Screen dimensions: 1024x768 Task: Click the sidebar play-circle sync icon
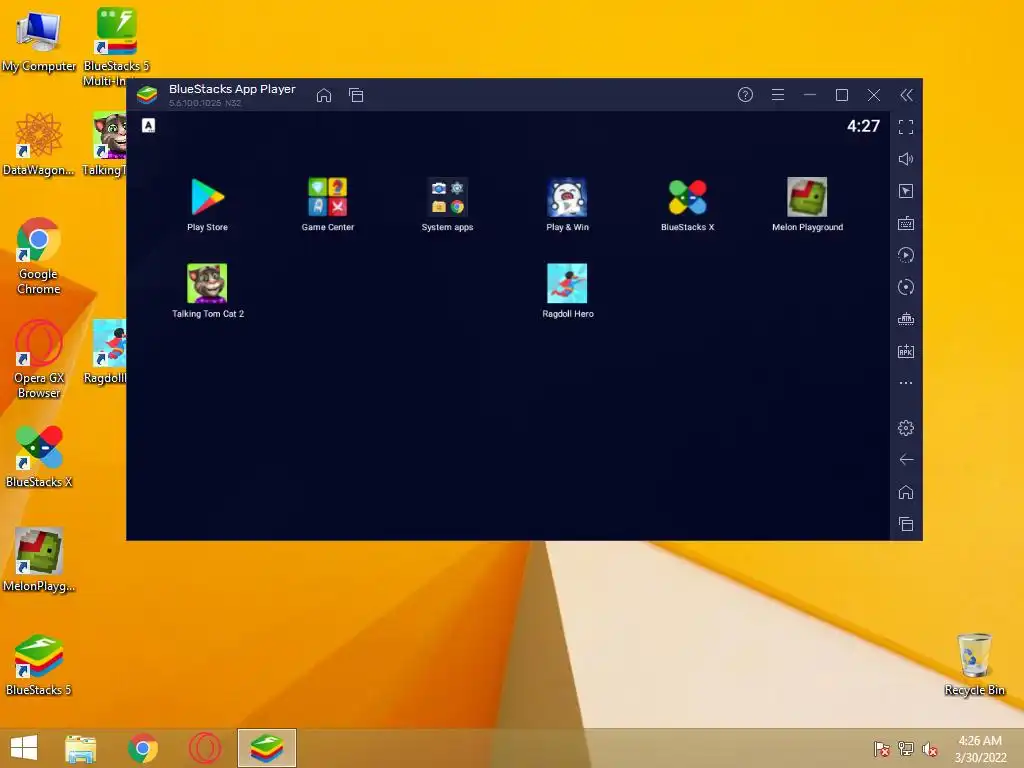pos(906,255)
